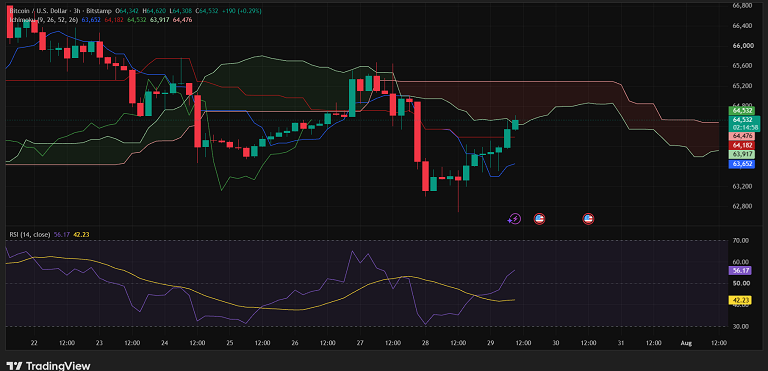Click the change value +190 (+0.29%)
The height and width of the screenshot is (371, 768).
(241, 11)
